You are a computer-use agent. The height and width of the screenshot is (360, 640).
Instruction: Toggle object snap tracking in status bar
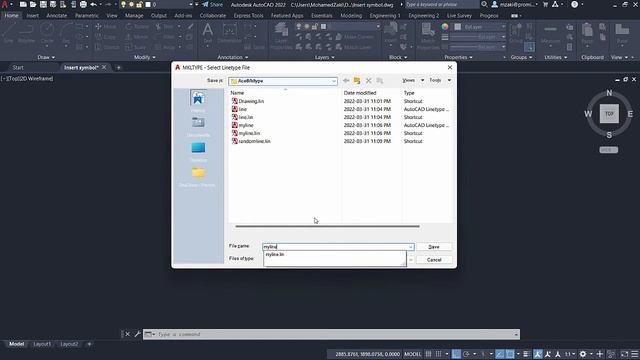click(x=500, y=354)
